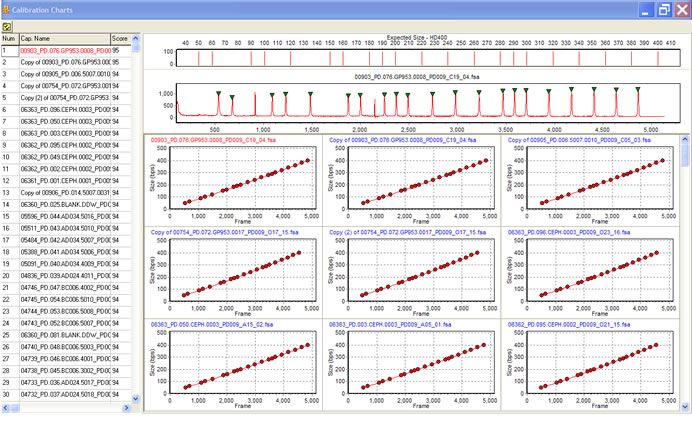
Task: Click the sample list horizontal scrollbar thumb
Action: point(15,408)
